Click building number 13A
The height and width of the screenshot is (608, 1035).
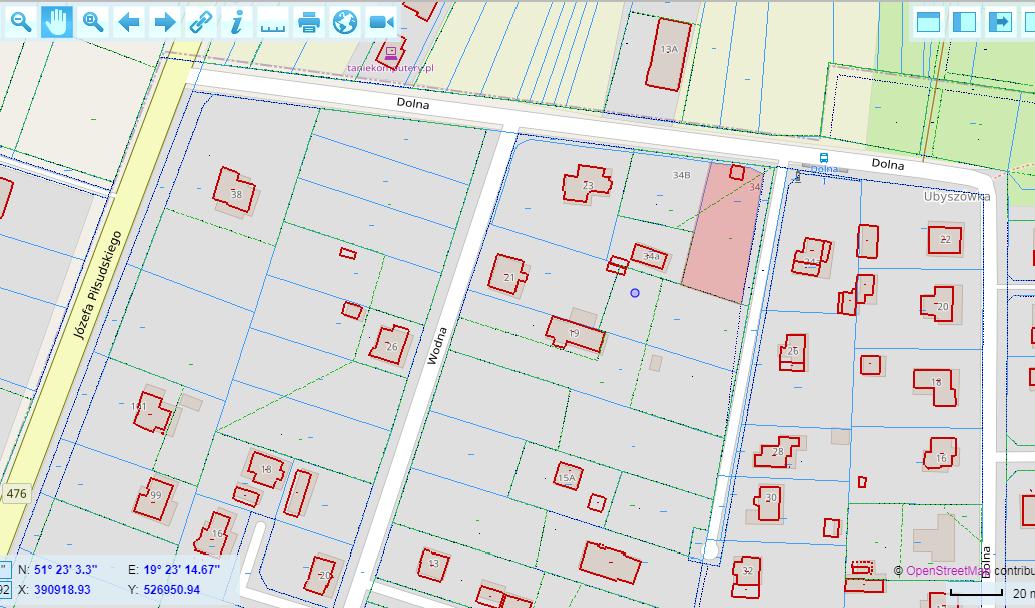click(x=669, y=50)
